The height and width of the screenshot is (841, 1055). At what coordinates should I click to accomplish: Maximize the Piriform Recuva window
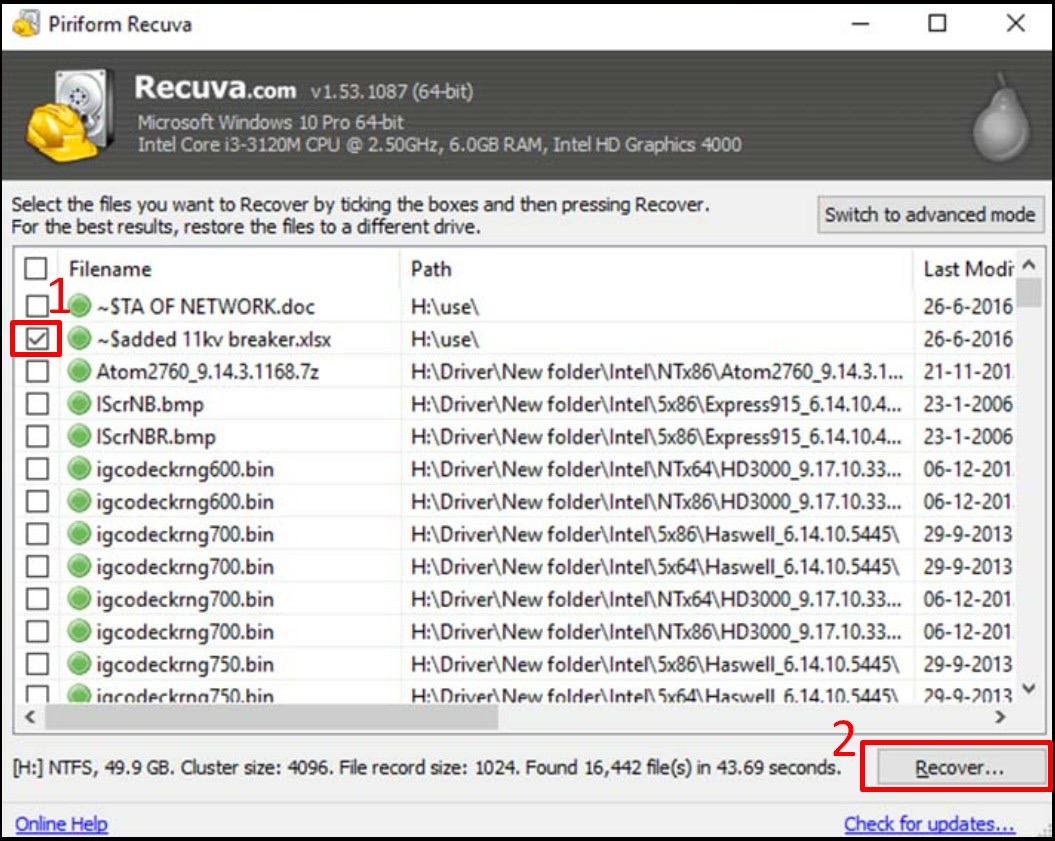point(937,24)
